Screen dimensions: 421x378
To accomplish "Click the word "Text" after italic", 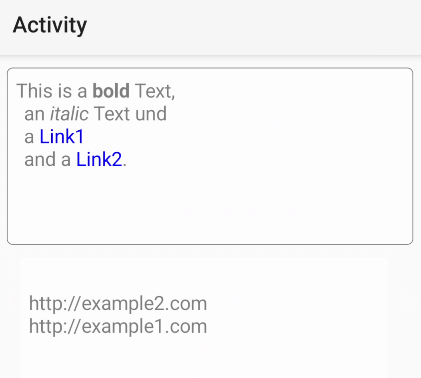I will click(x=112, y=114).
